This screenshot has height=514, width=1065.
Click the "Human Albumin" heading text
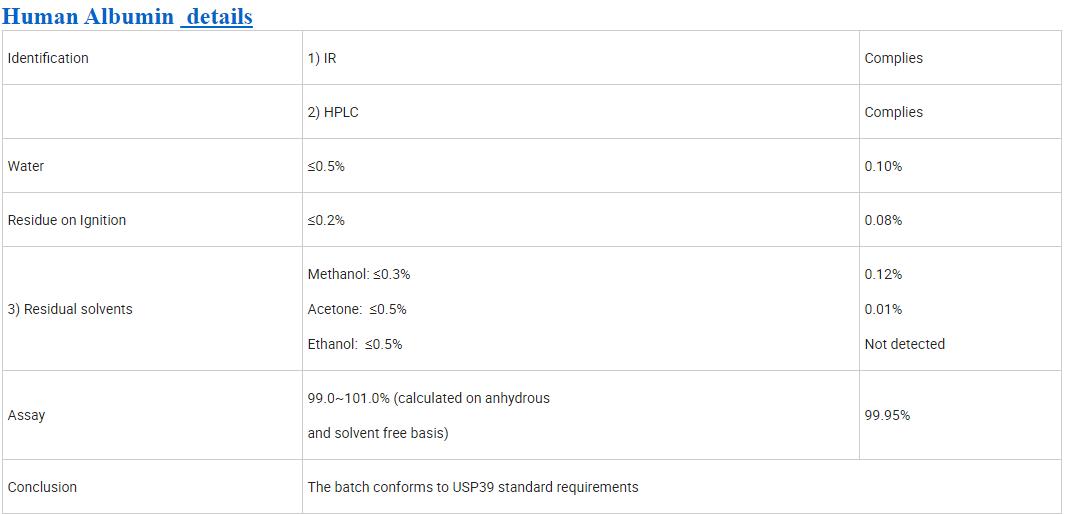pyautogui.click(x=88, y=16)
